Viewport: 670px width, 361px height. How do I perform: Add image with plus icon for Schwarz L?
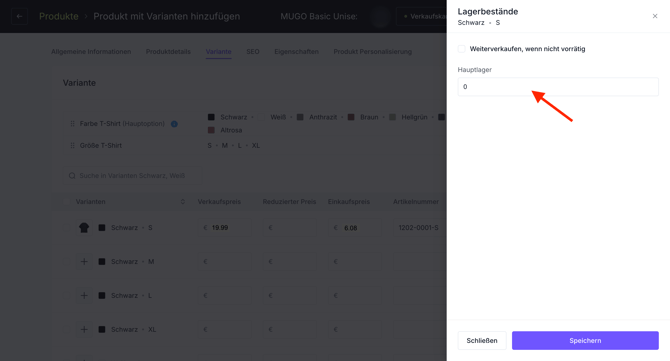click(84, 295)
